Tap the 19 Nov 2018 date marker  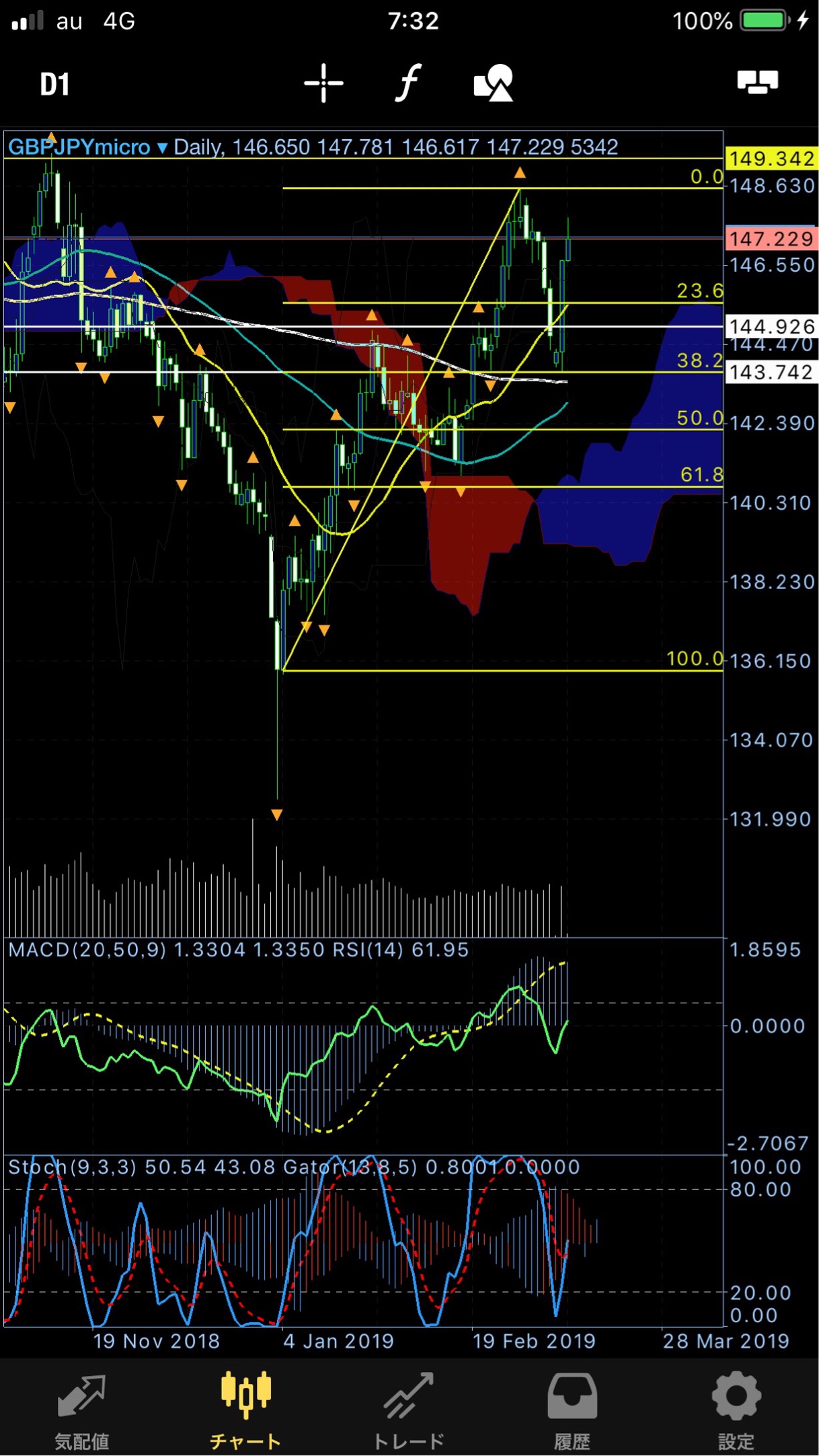point(157,1341)
